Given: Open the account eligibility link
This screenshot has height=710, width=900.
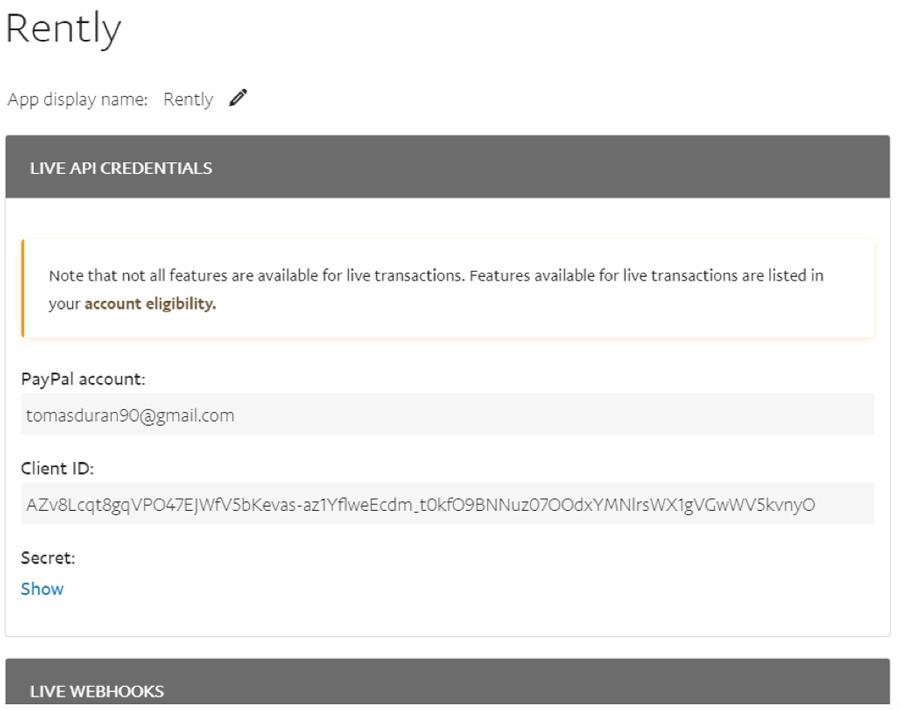Looking at the screenshot, I should point(149,304).
